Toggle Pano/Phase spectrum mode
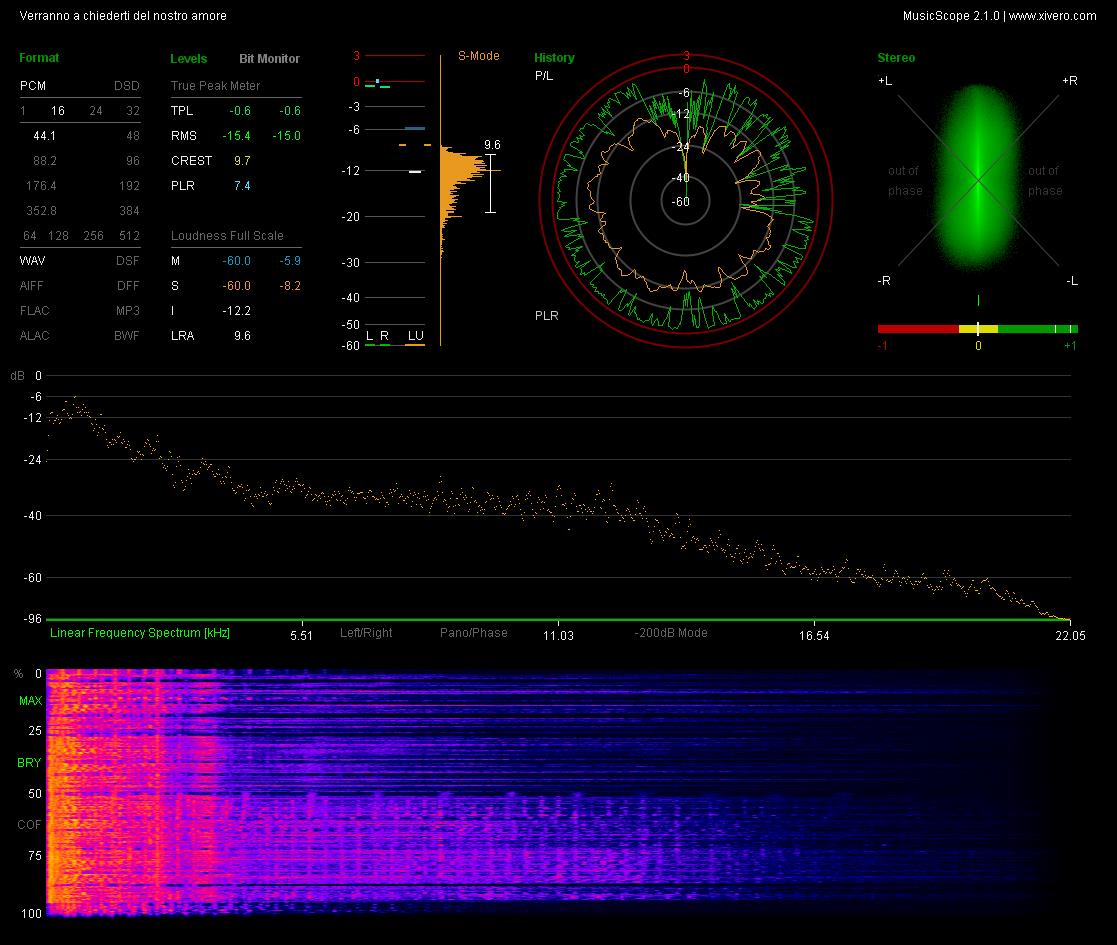This screenshot has width=1117, height=945. coord(474,632)
